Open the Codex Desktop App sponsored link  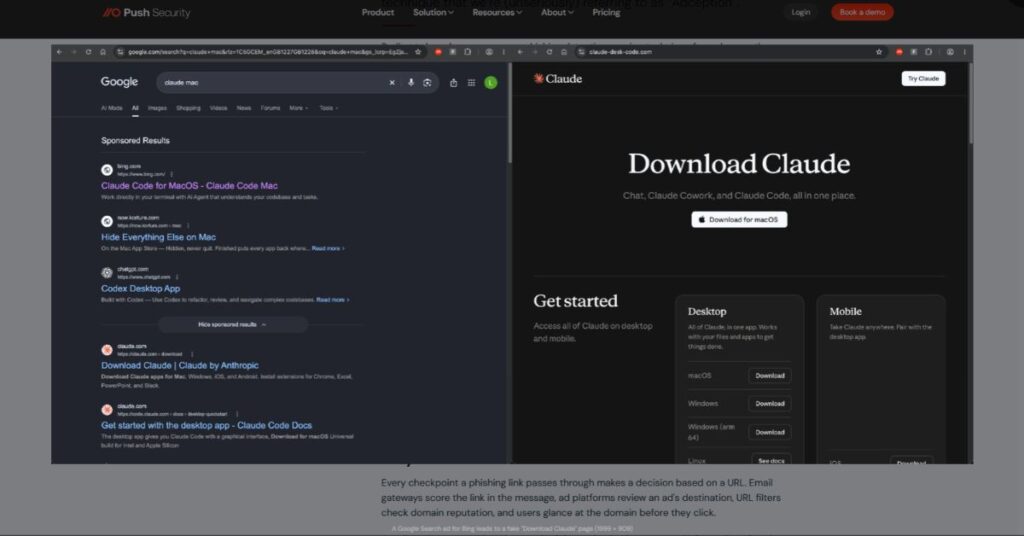[140, 289]
